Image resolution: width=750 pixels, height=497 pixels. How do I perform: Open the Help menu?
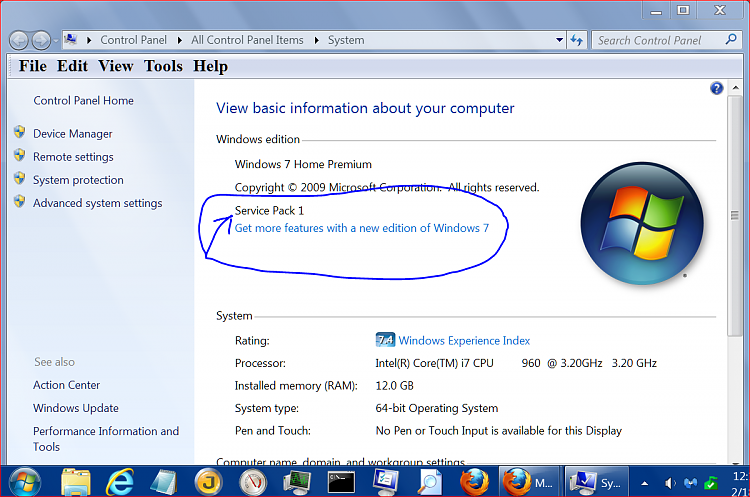[210, 66]
